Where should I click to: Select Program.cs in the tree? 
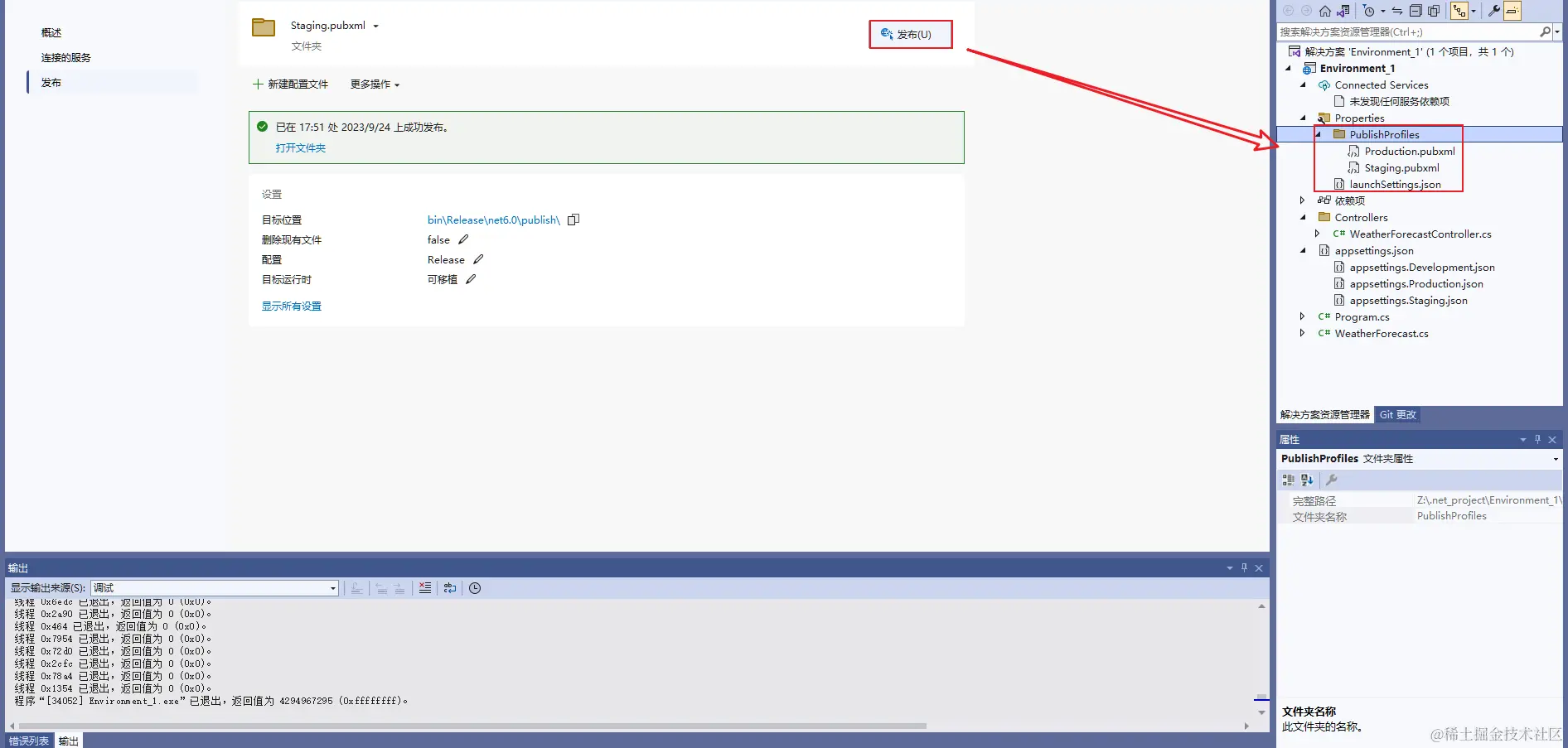tap(1362, 317)
